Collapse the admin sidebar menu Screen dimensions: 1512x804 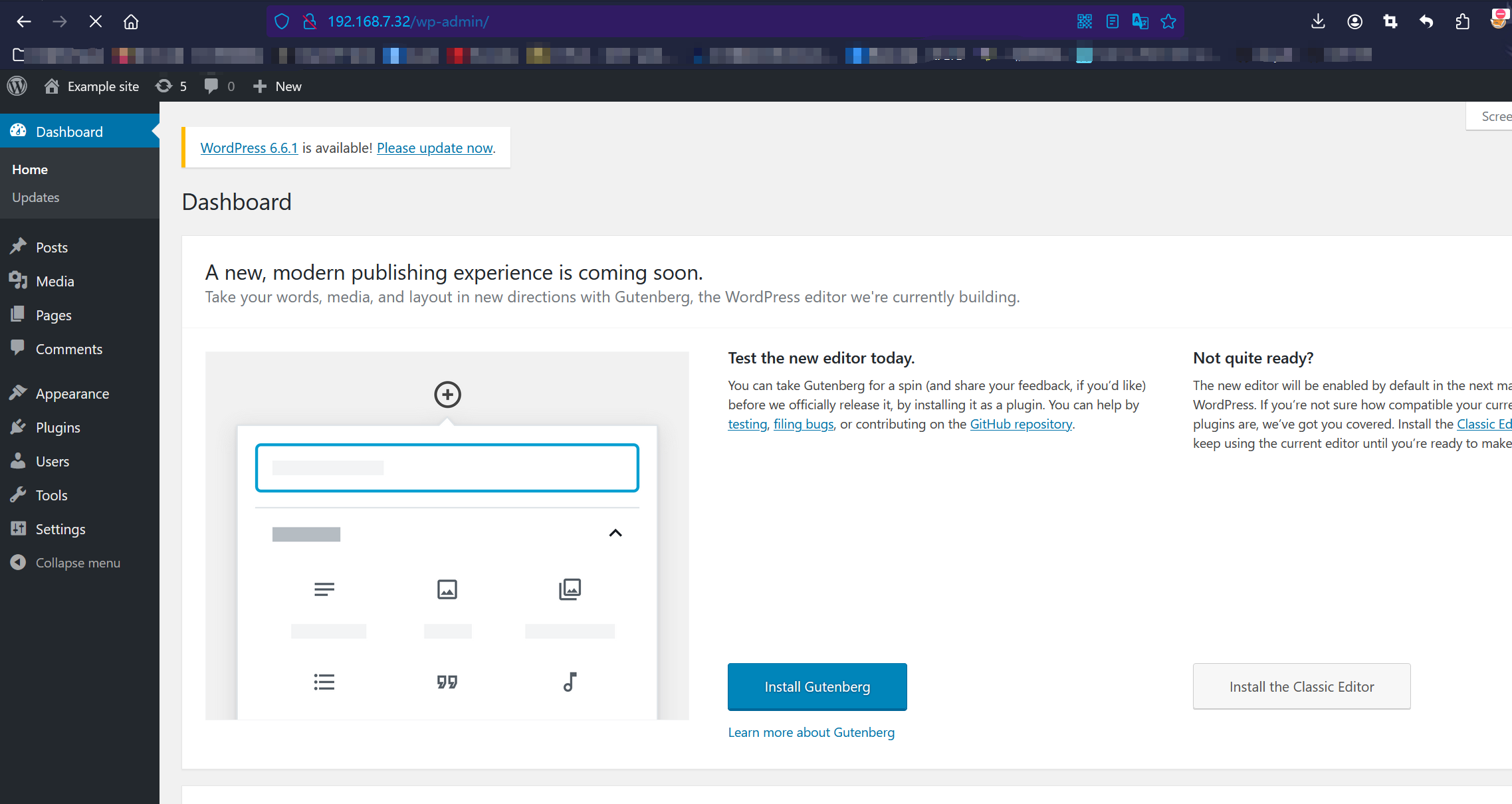coord(18,562)
